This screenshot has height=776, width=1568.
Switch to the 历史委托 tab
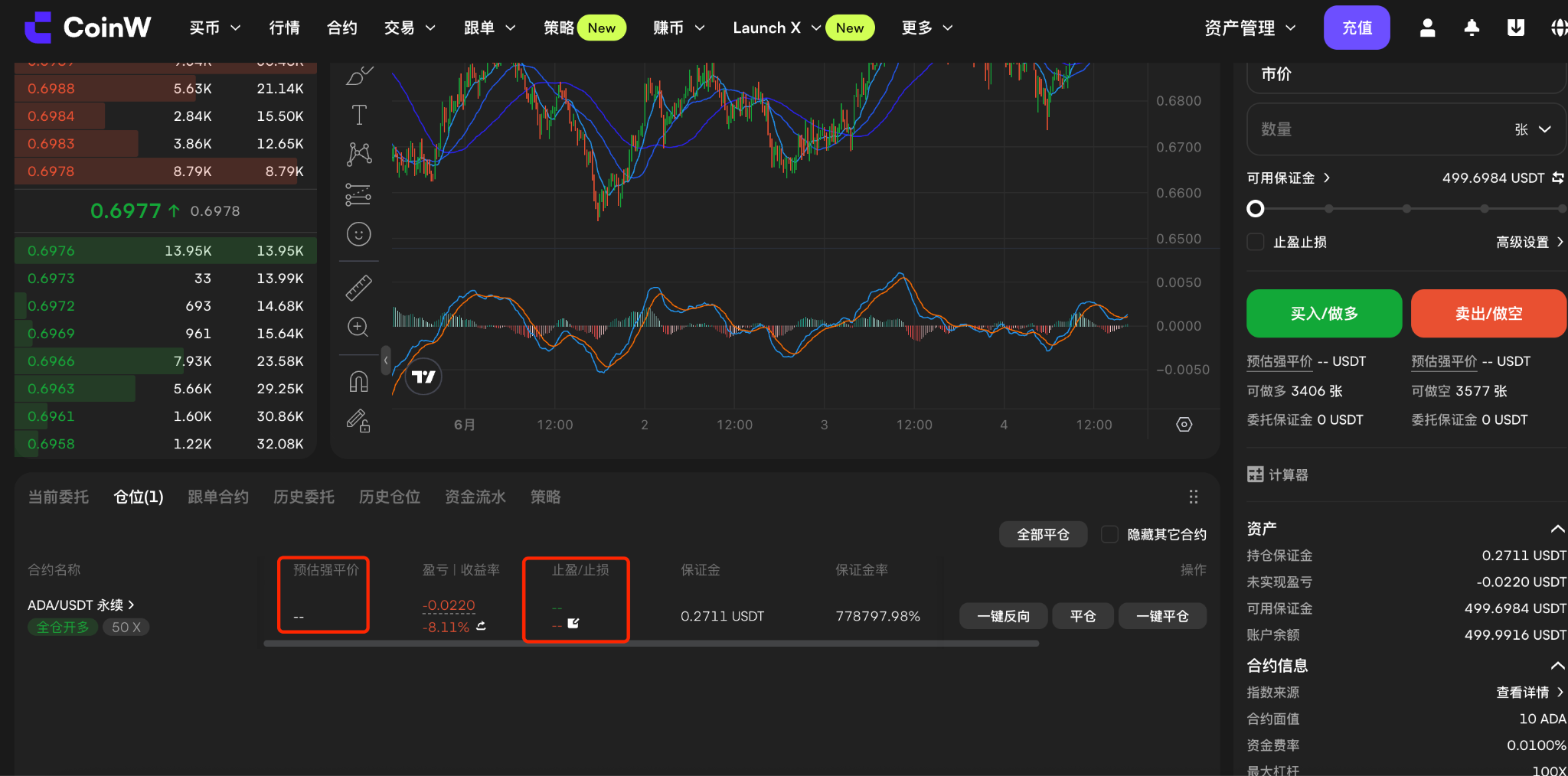click(304, 497)
